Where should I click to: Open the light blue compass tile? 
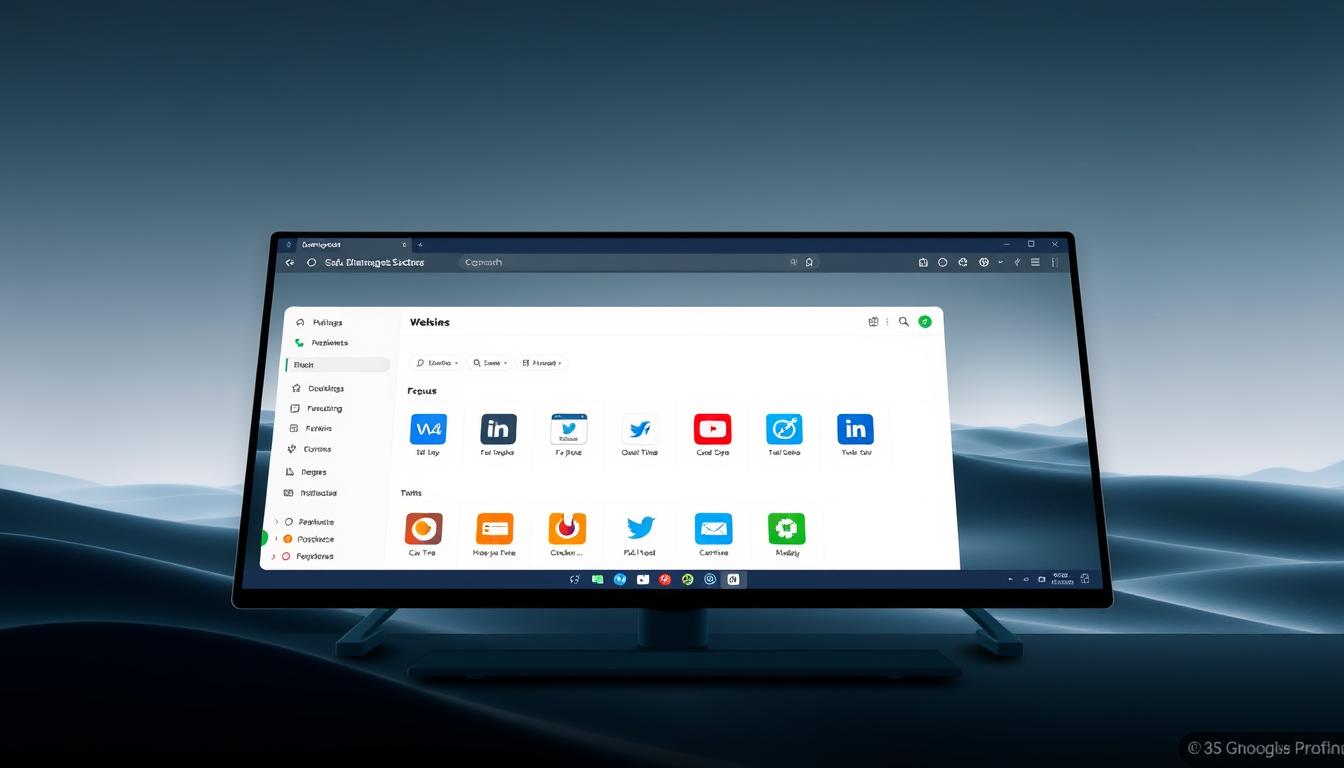coord(784,429)
